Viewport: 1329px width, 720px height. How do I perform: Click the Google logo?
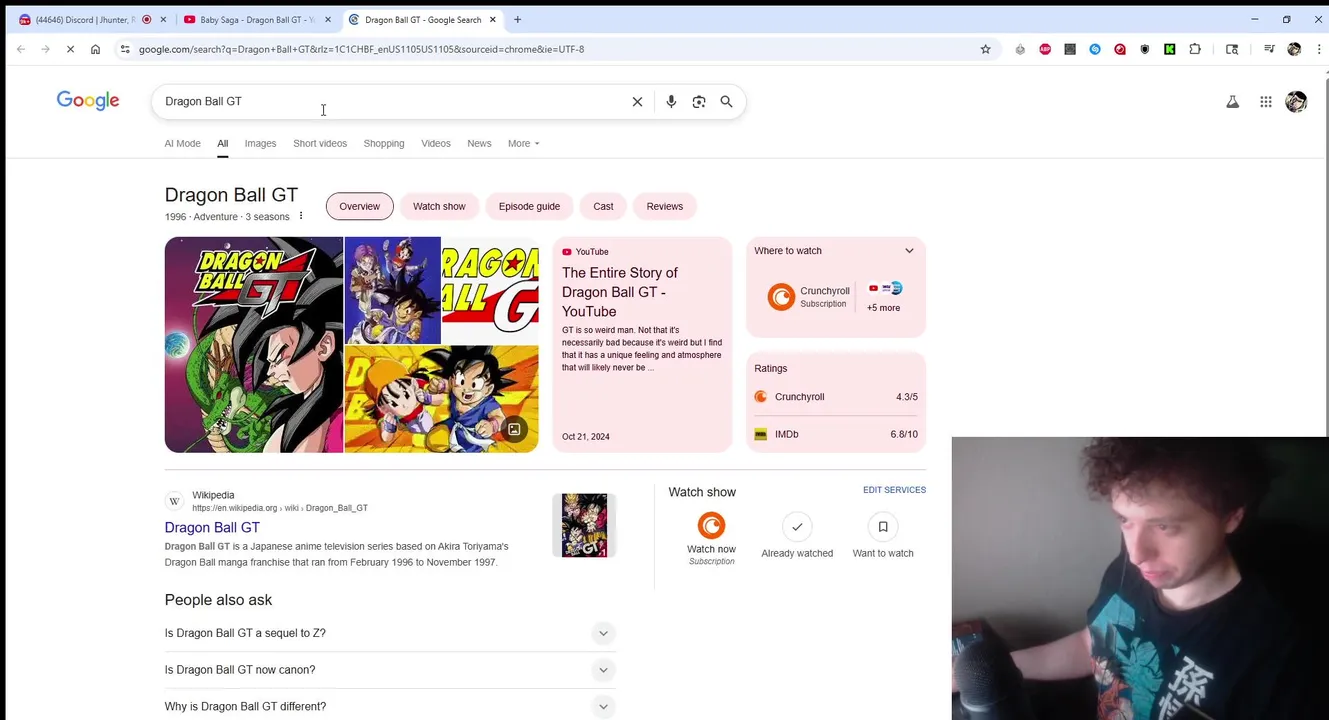88,101
